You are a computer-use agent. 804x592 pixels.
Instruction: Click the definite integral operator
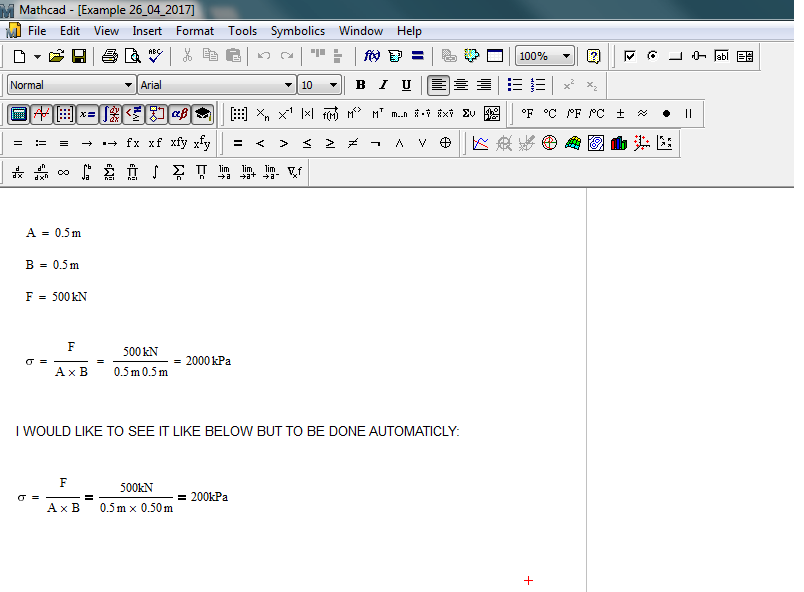tap(87, 172)
